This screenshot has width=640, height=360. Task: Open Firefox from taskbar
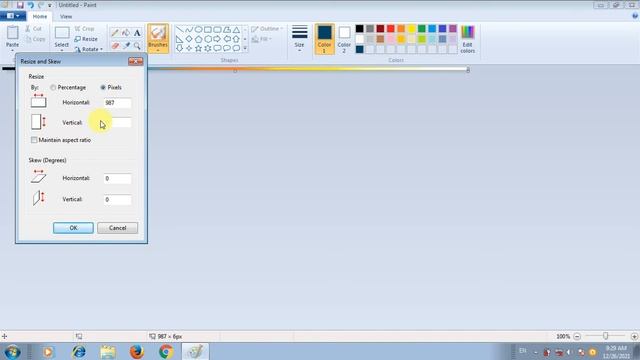click(x=137, y=351)
